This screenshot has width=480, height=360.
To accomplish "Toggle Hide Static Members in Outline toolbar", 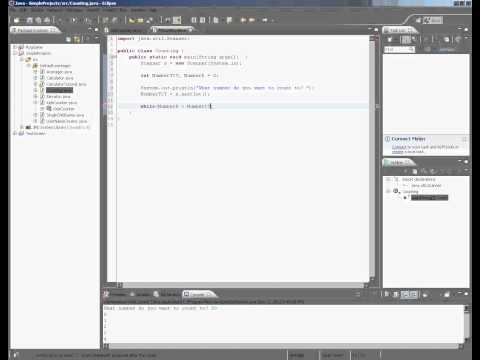I will 433,171.
